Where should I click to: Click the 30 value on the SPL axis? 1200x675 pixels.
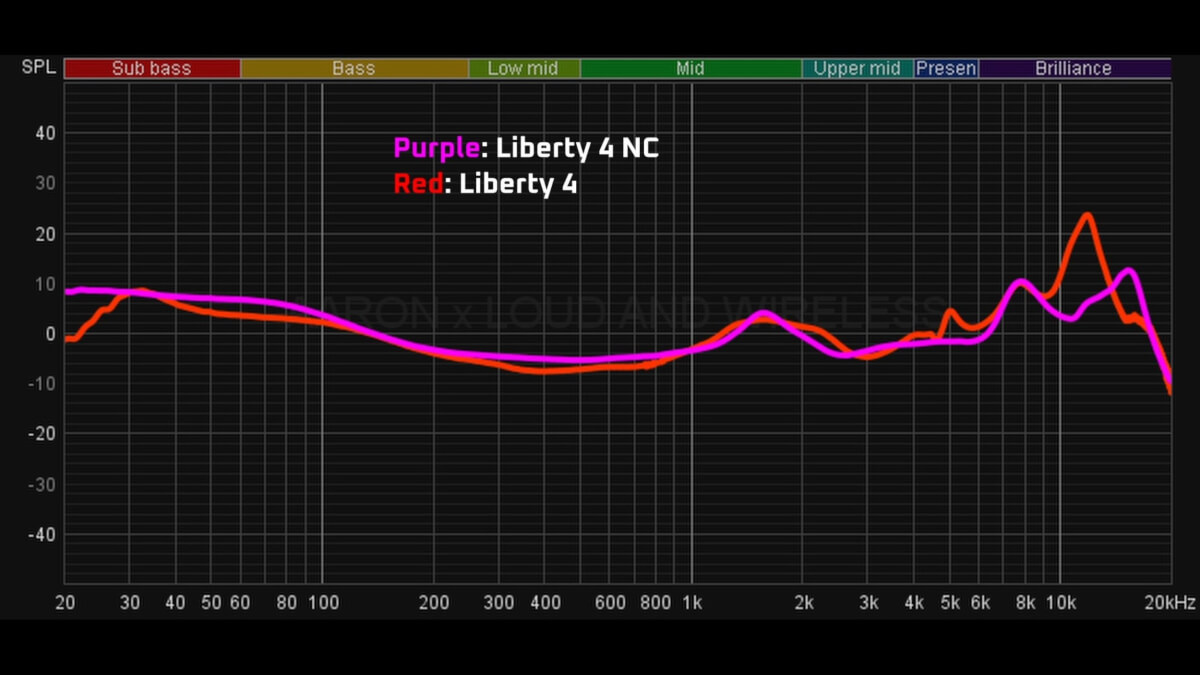45,184
